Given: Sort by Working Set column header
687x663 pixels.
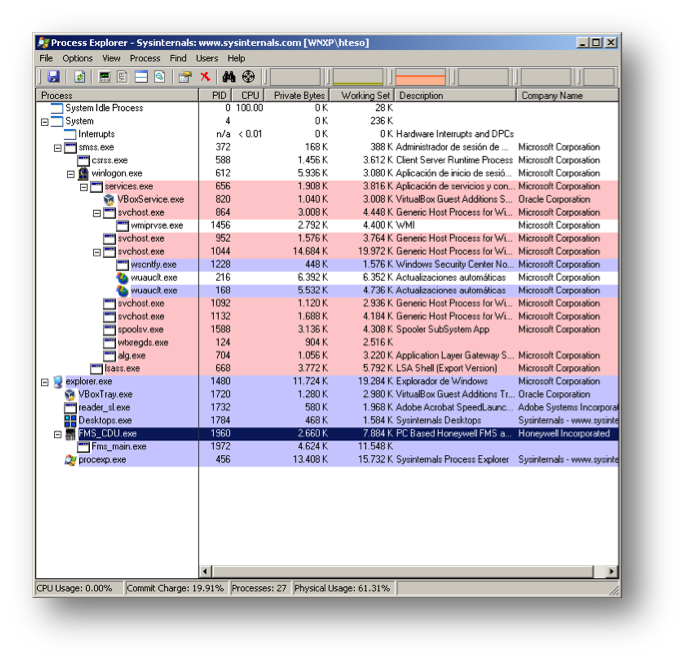Looking at the screenshot, I should click(362, 96).
